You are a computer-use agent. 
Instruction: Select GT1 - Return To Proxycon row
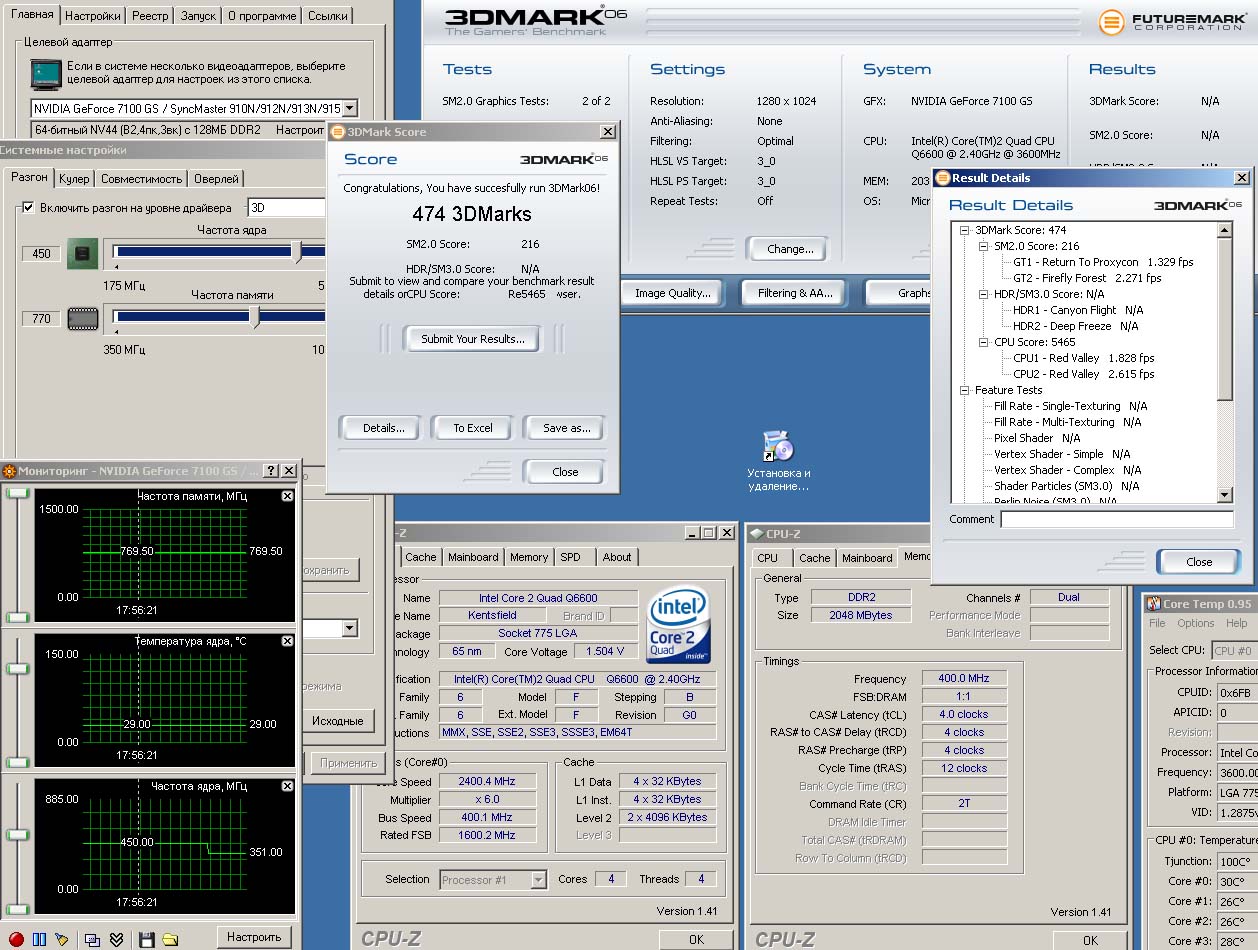(x=1103, y=262)
